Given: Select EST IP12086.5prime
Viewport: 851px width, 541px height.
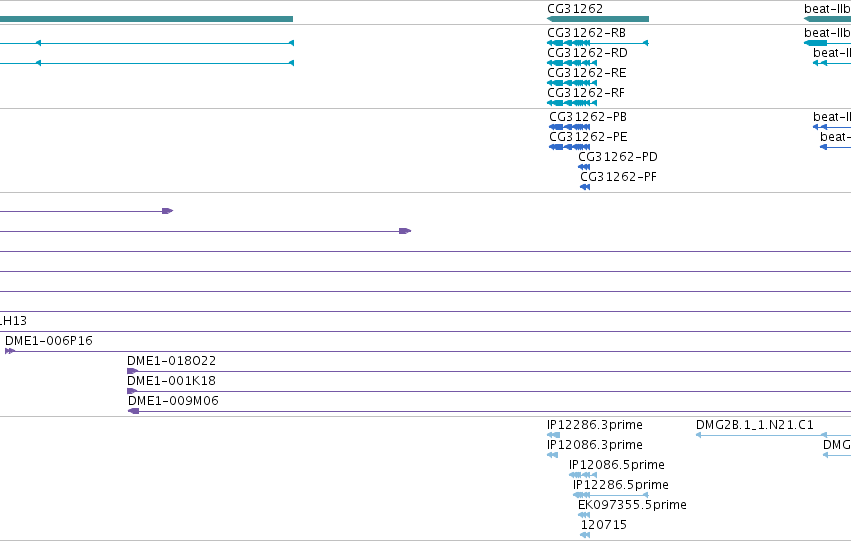Looking at the screenshot, I should pyautogui.click(x=617, y=465).
